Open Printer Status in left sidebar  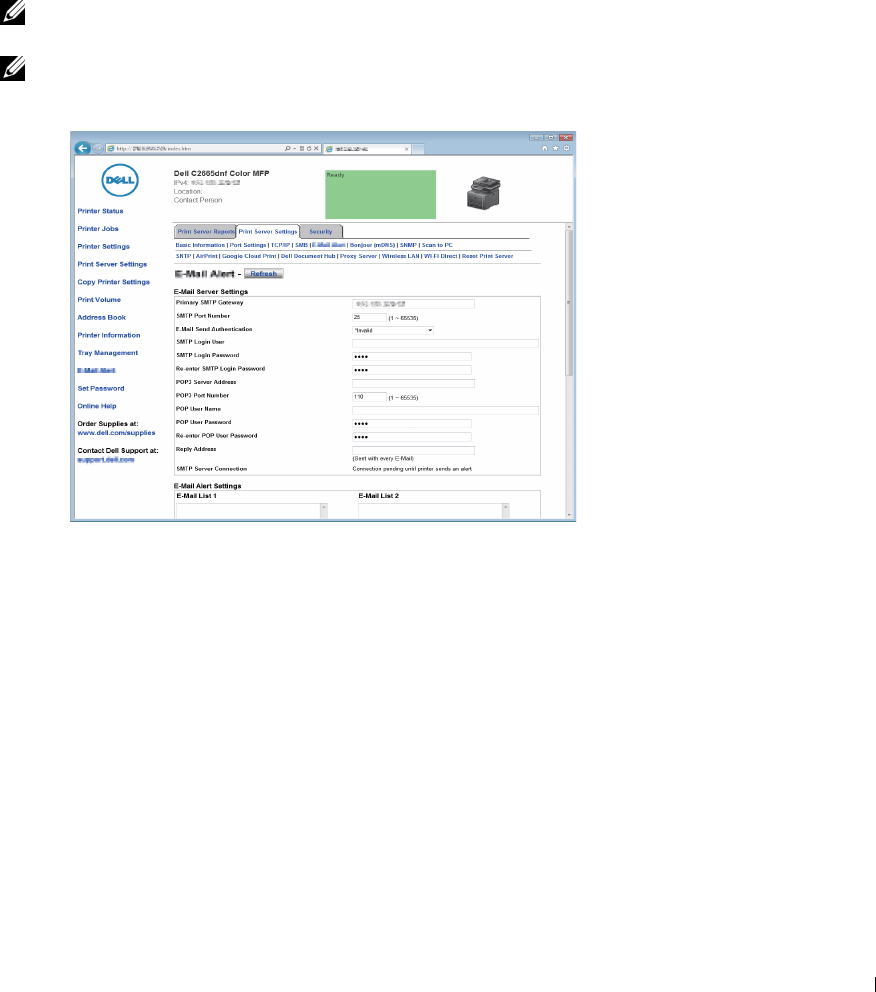[x=101, y=211]
